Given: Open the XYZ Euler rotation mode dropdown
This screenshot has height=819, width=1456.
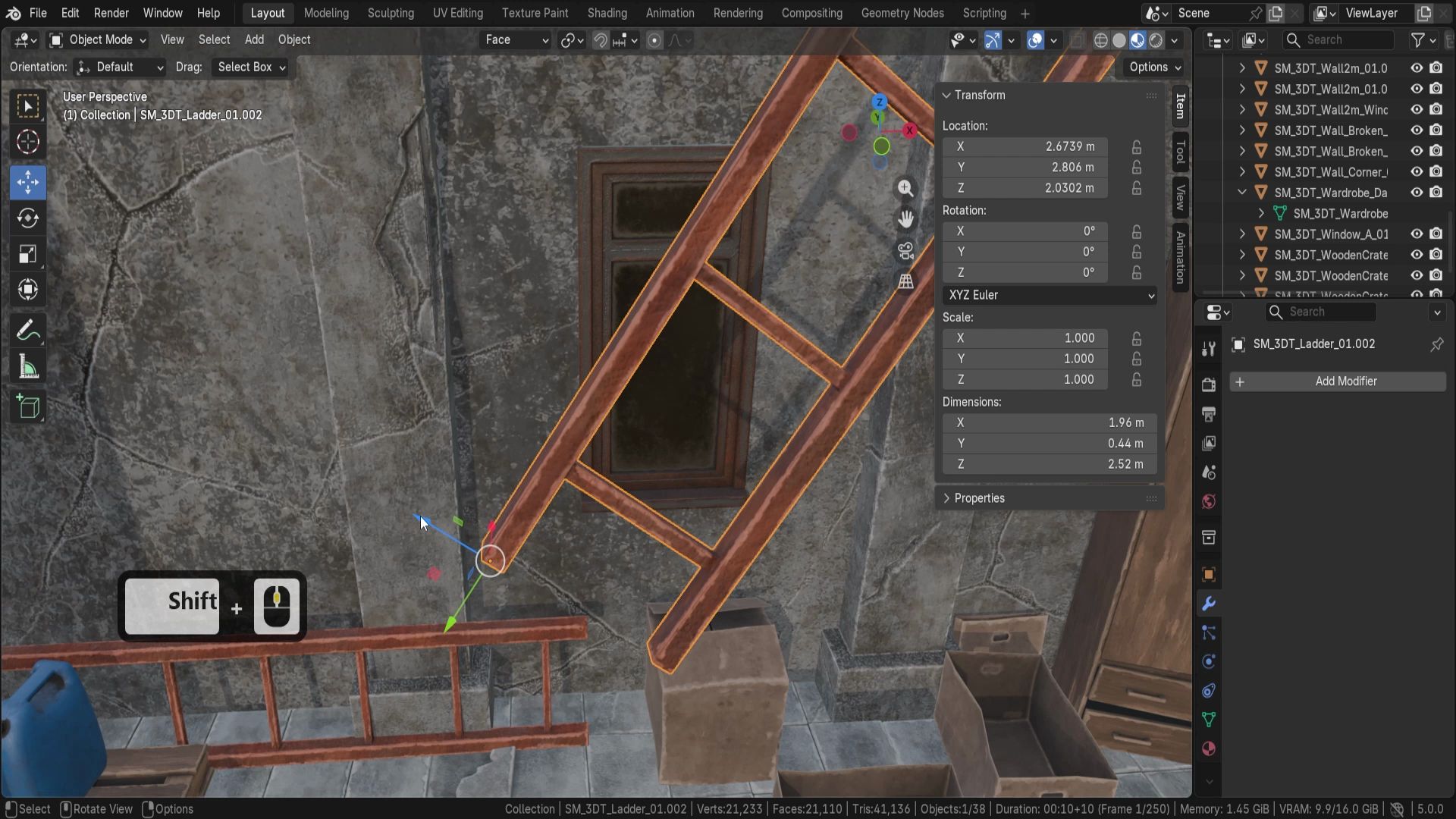Looking at the screenshot, I should [1050, 295].
